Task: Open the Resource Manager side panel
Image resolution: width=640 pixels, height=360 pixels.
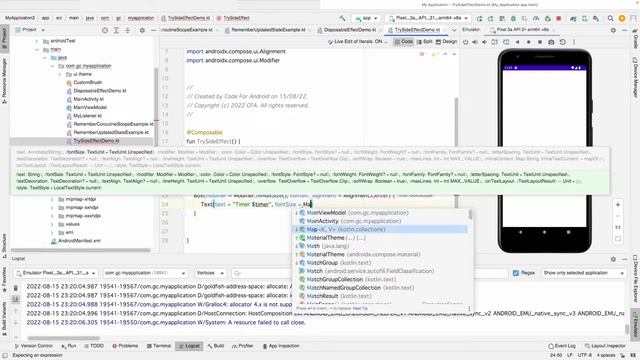Action: (4, 80)
